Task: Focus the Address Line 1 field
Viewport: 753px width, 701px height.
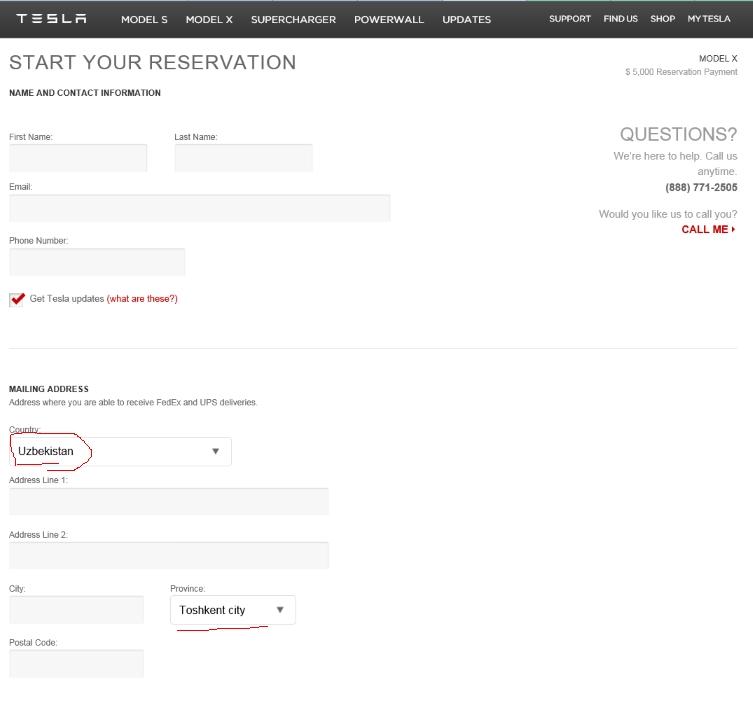Action: click(x=169, y=502)
